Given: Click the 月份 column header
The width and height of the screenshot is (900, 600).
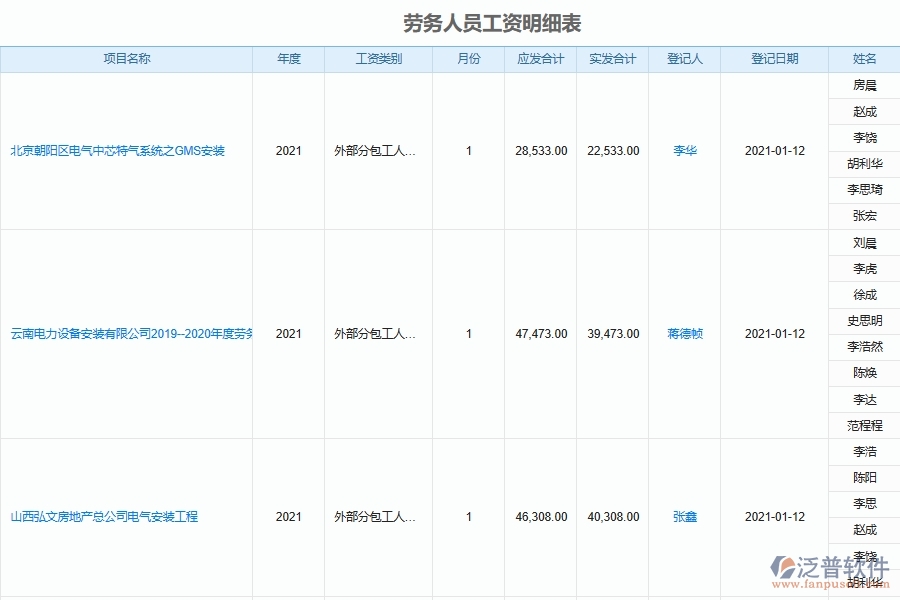Looking at the screenshot, I should (468, 59).
